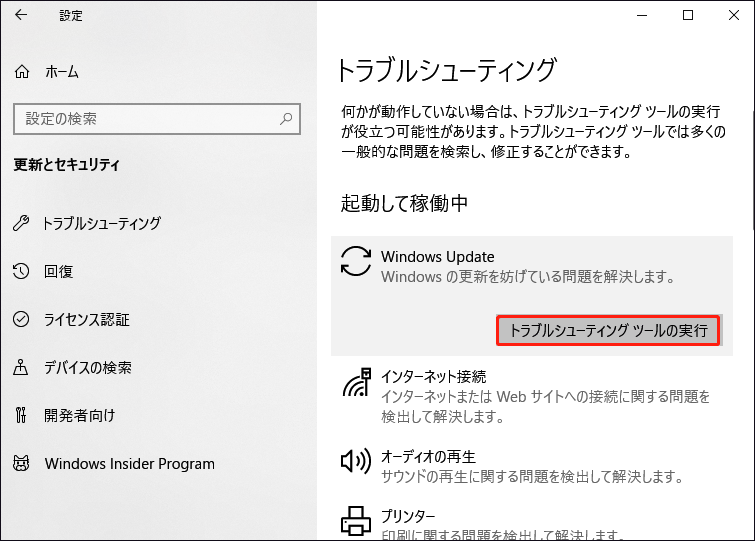Click the Windows Insider Program cat icon
The height and width of the screenshot is (541, 755).
point(22,464)
